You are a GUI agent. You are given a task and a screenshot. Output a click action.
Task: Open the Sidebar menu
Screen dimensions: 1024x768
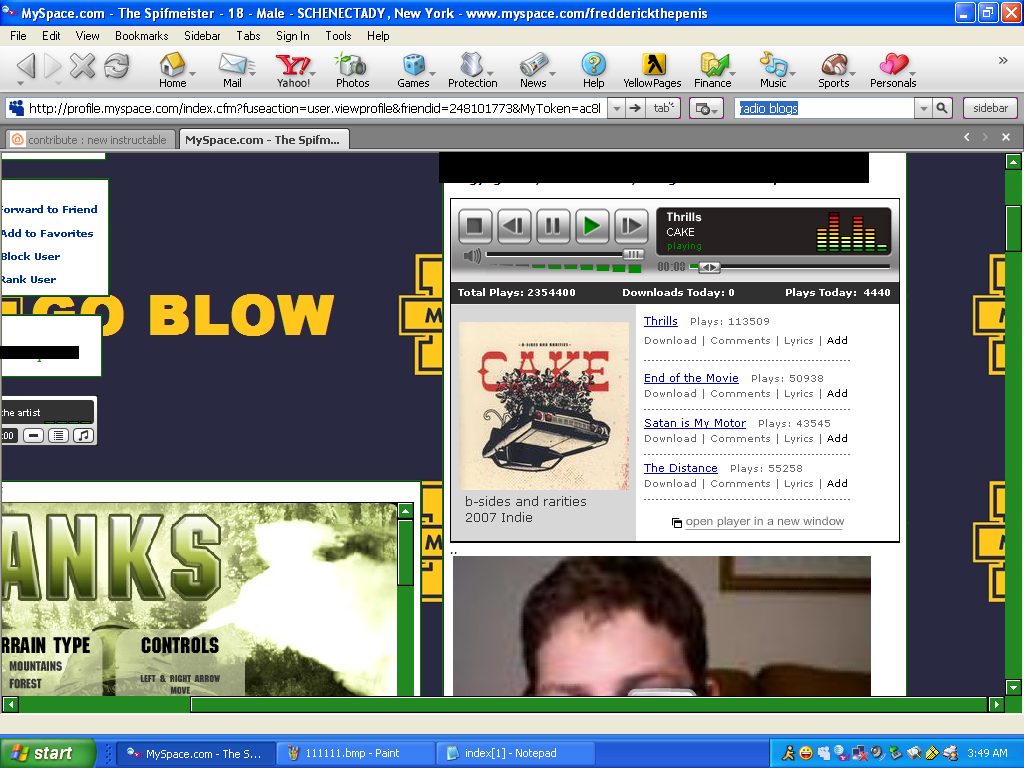(202, 36)
